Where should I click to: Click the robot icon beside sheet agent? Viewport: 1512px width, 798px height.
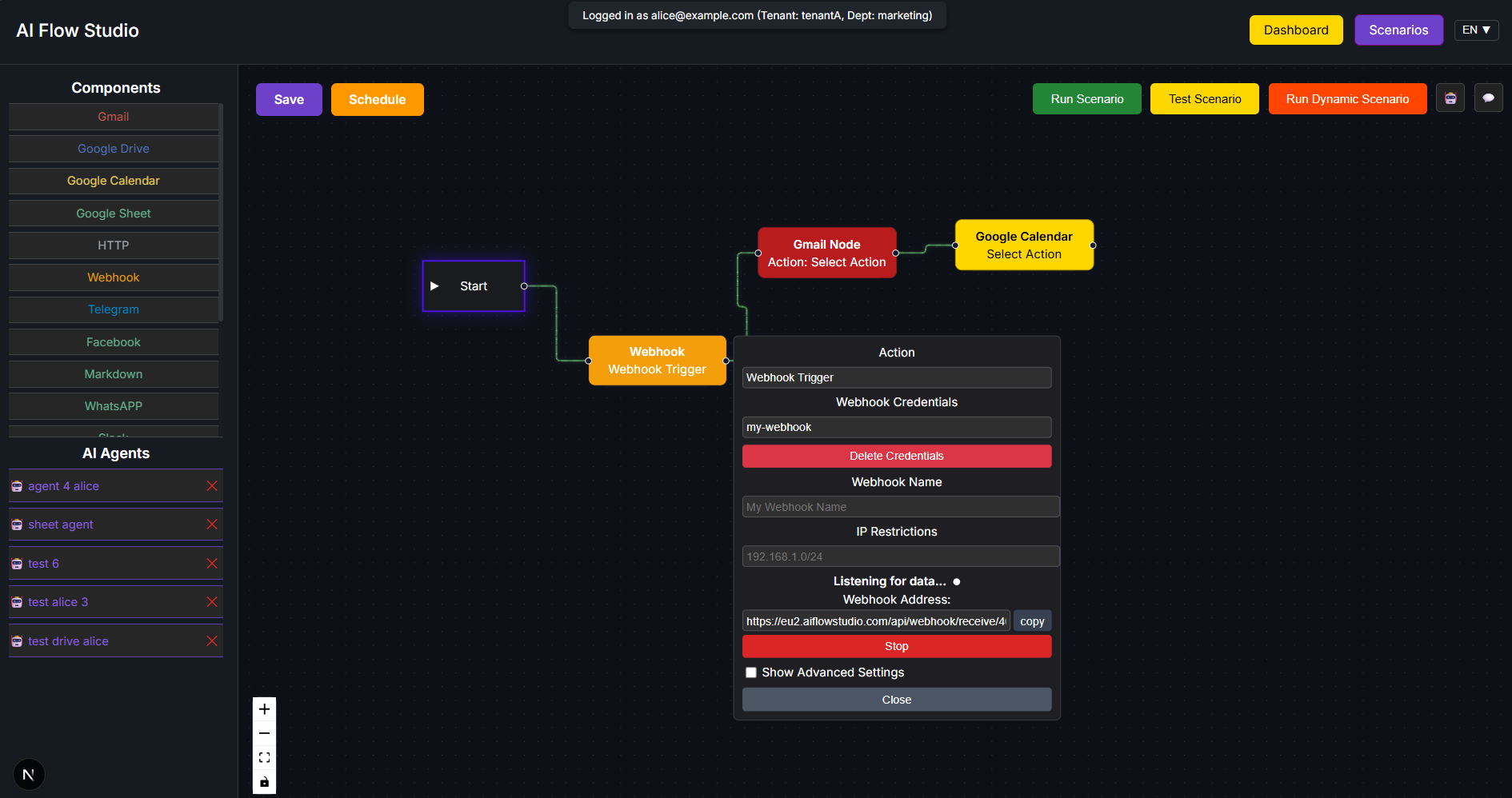17,525
